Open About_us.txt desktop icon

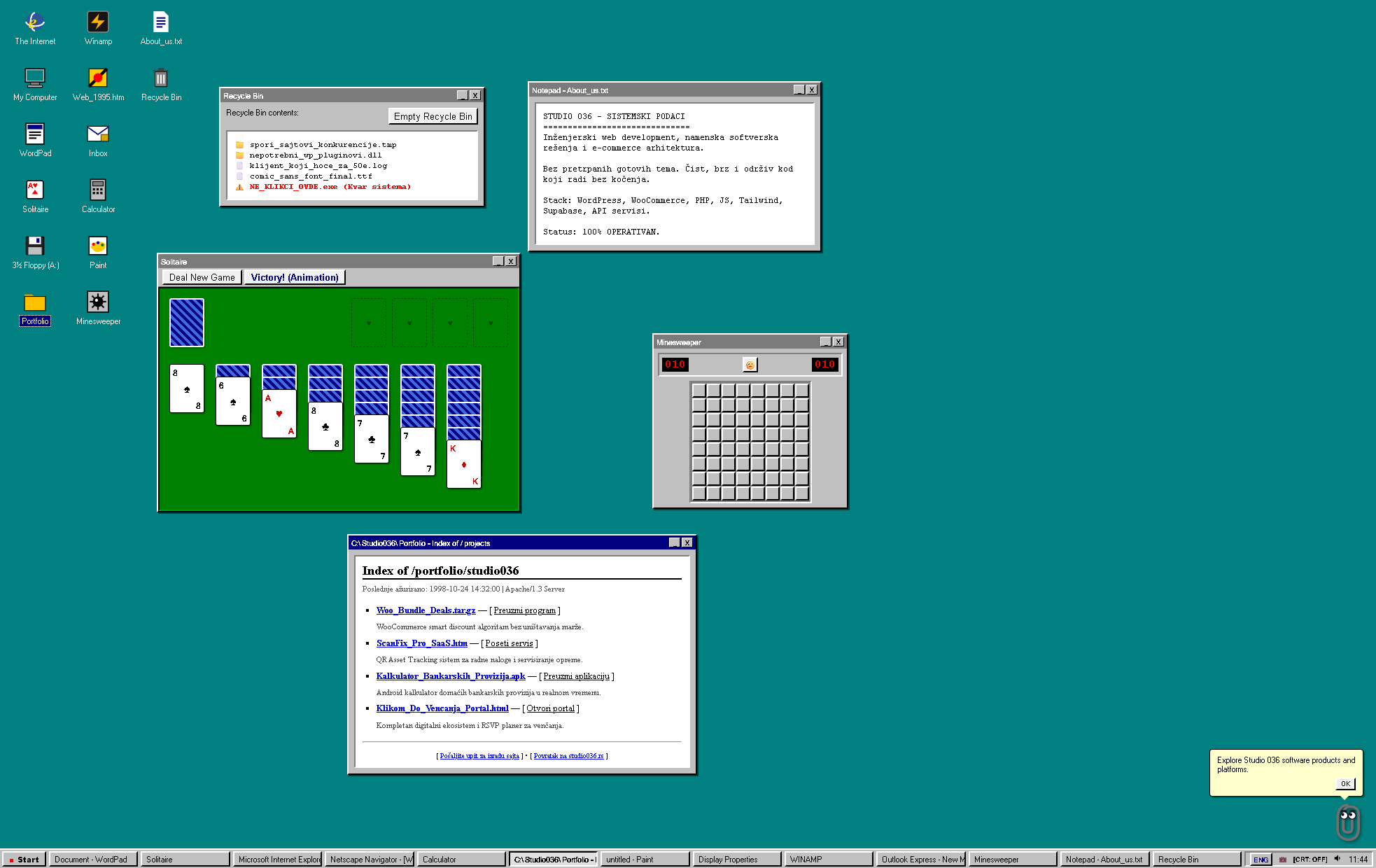(161, 28)
